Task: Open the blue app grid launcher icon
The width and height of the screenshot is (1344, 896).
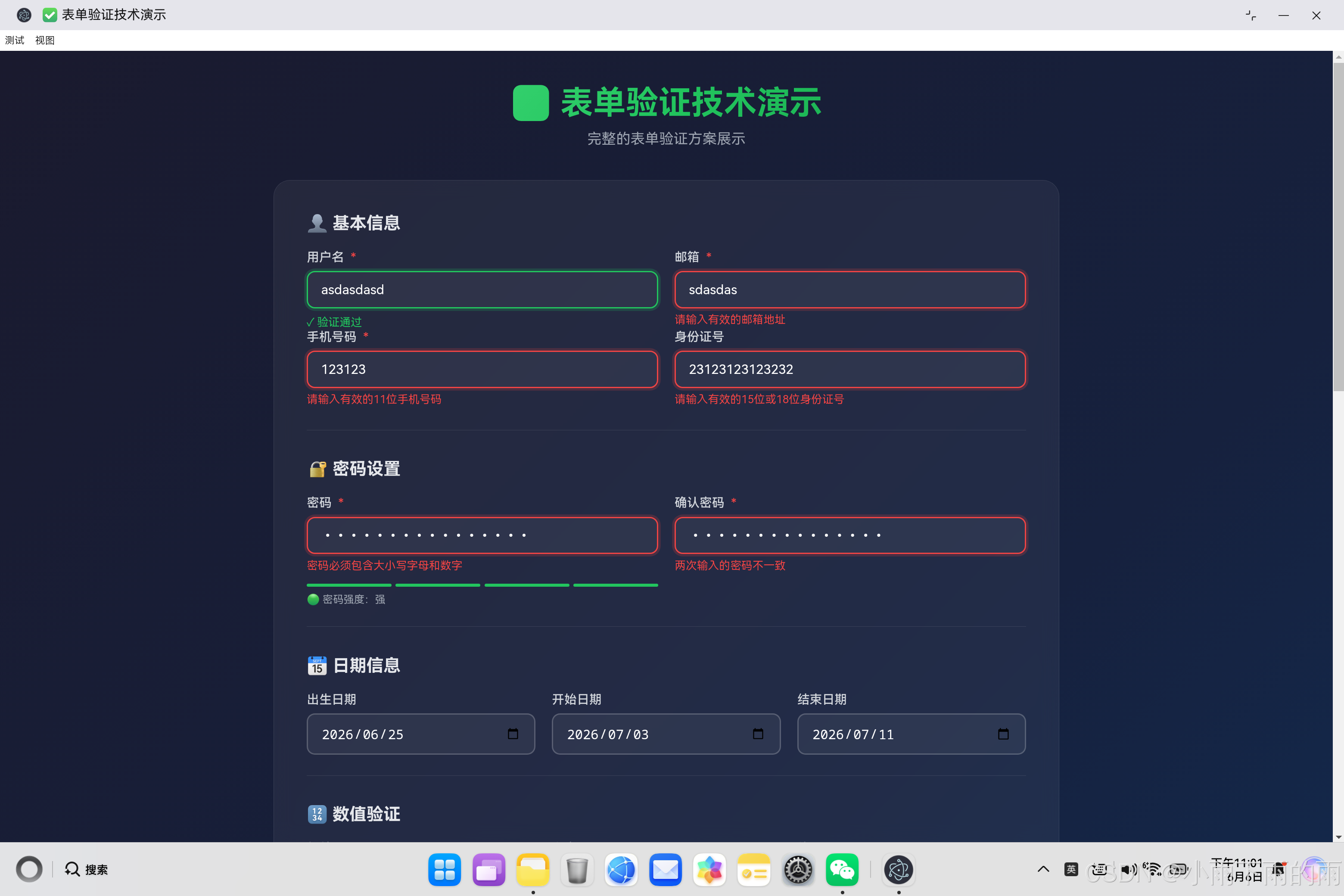Action: tap(445, 870)
